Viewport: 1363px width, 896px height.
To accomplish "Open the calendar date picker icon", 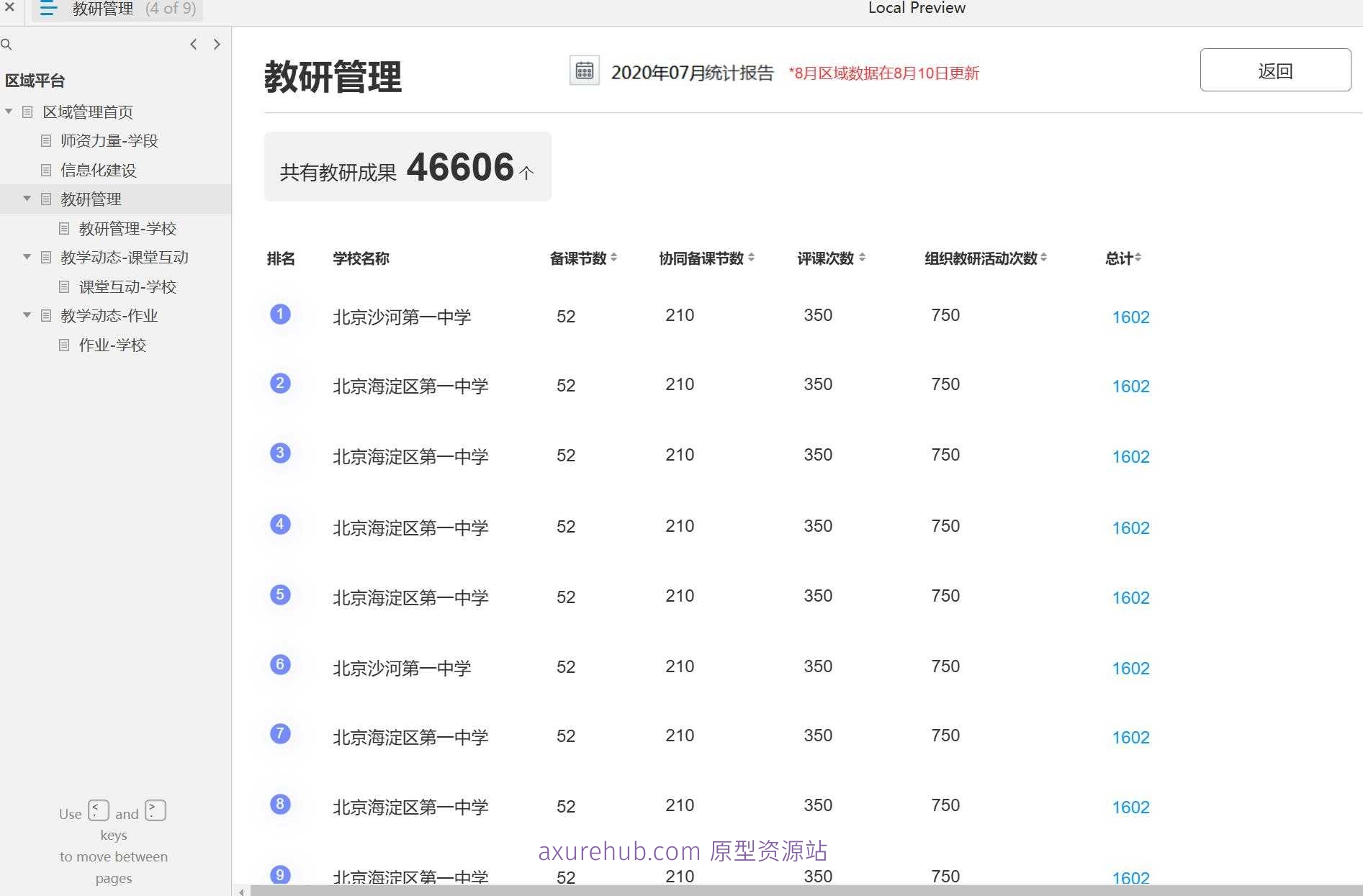I will click(585, 71).
